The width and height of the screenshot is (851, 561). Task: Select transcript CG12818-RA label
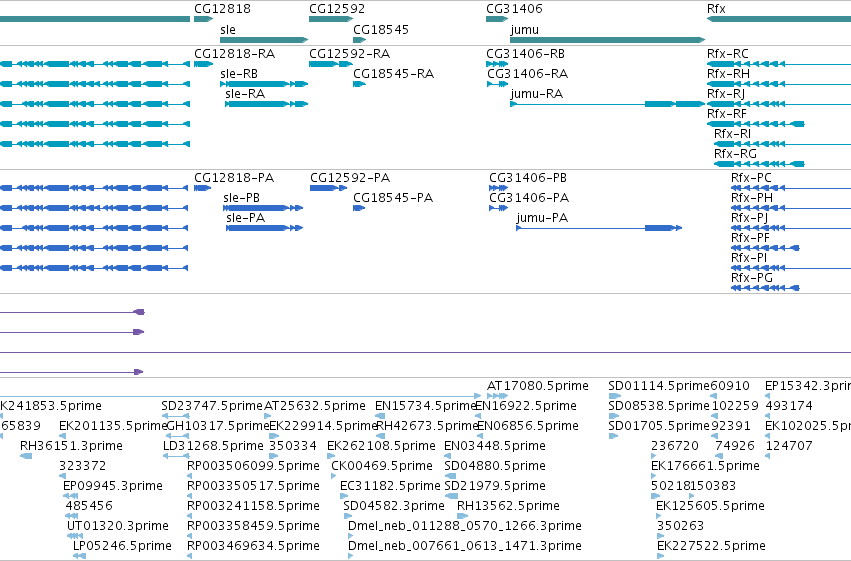pyautogui.click(x=234, y=54)
